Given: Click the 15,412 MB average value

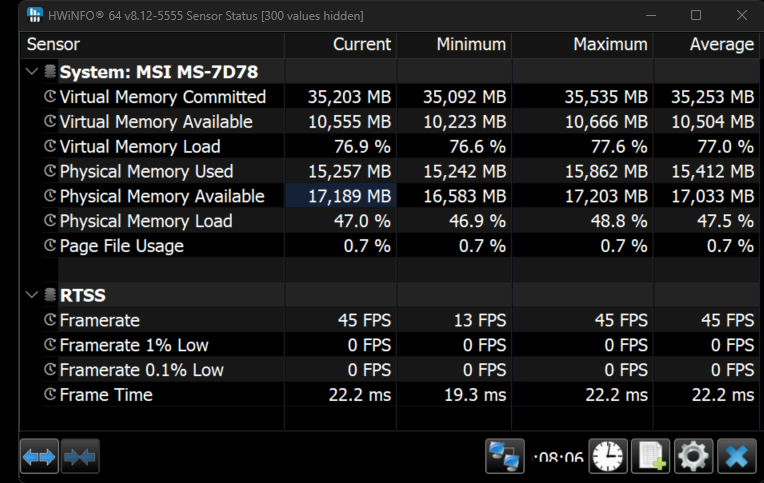Looking at the screenshot, I should point(712,172).
